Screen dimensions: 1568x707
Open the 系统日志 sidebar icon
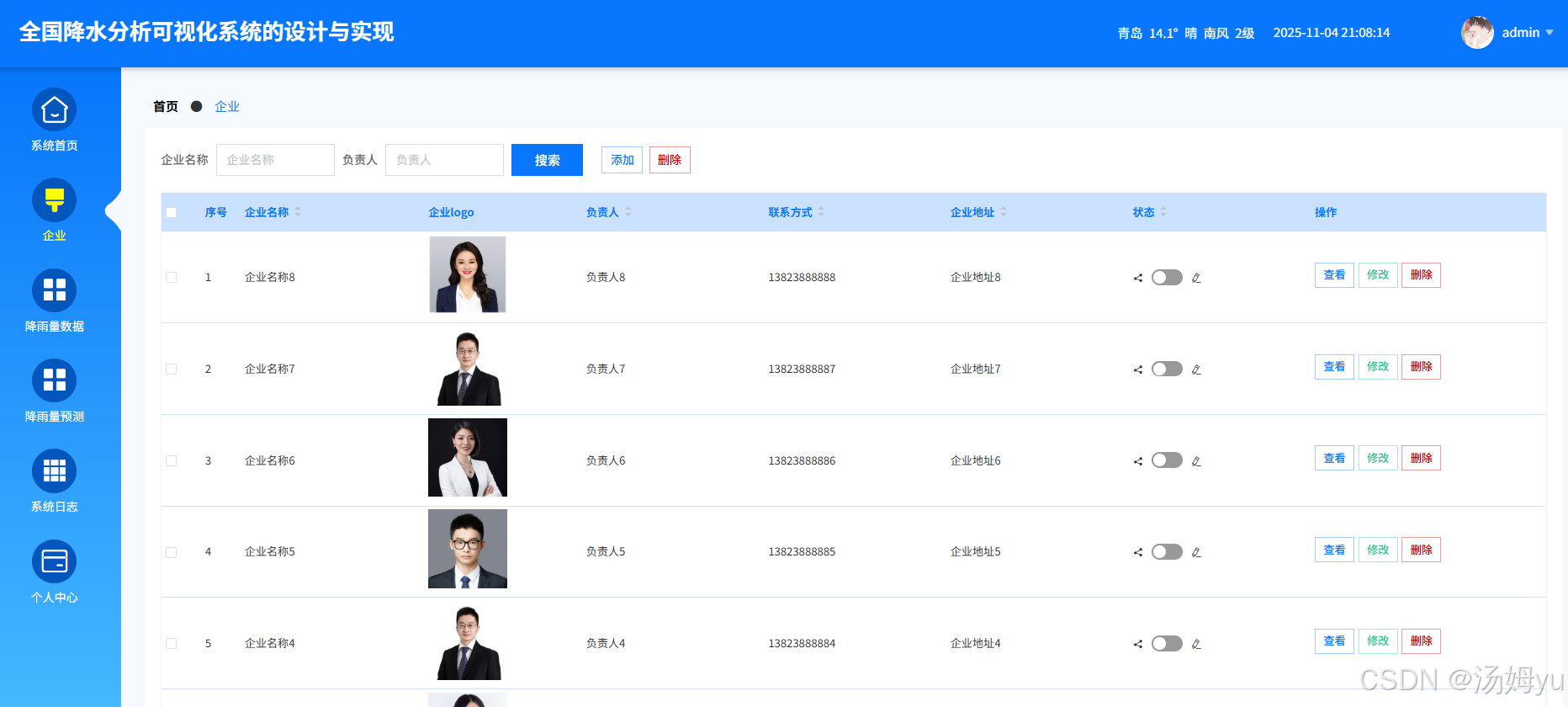(54, 471)
